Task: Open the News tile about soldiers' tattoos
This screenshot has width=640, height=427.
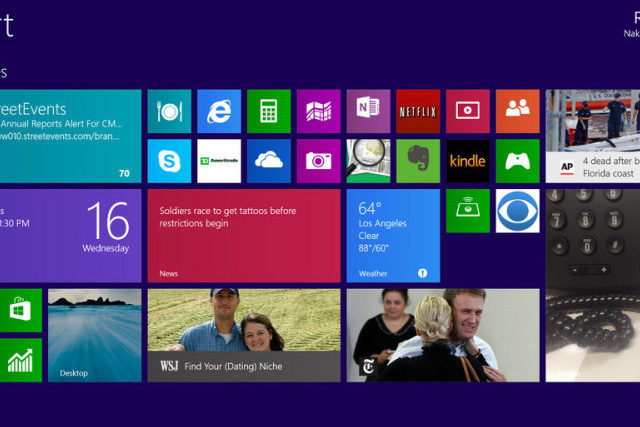Action: (x=244, y=236)
